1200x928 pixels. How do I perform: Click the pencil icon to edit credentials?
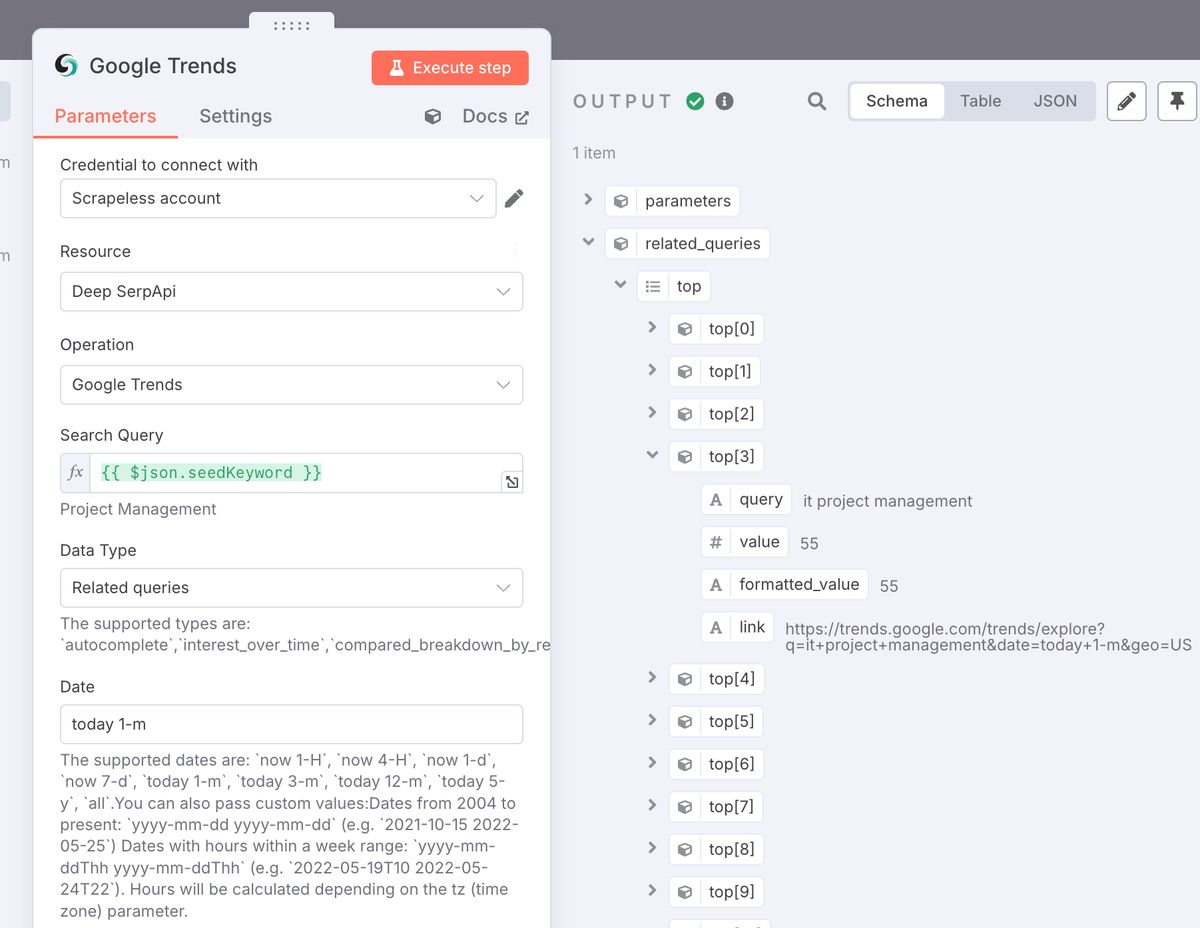pyautogui.click(x=514, y=198)
